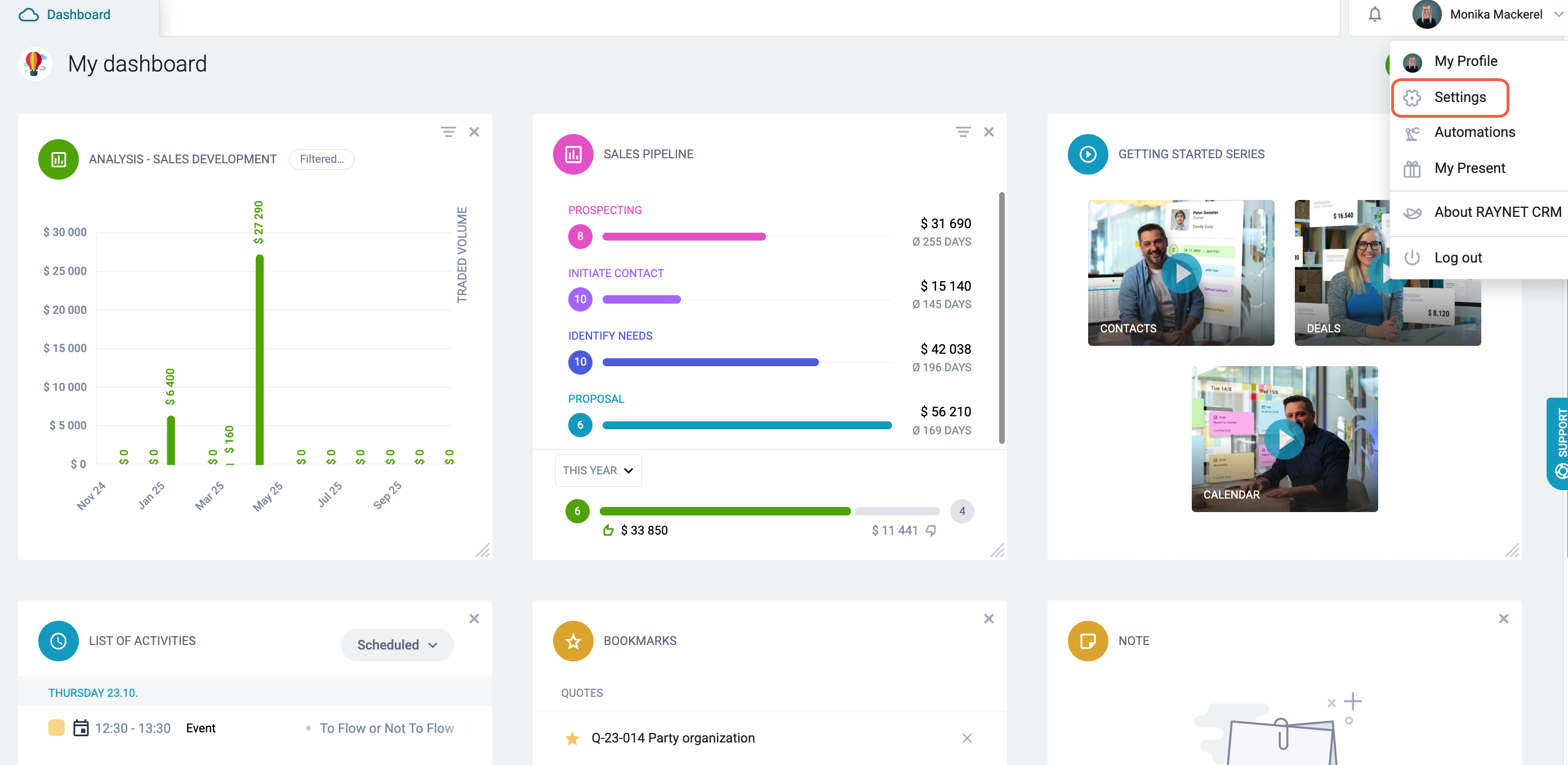Open filter options for Sales Development analysis
The image size is (1568, 765).
449,132
